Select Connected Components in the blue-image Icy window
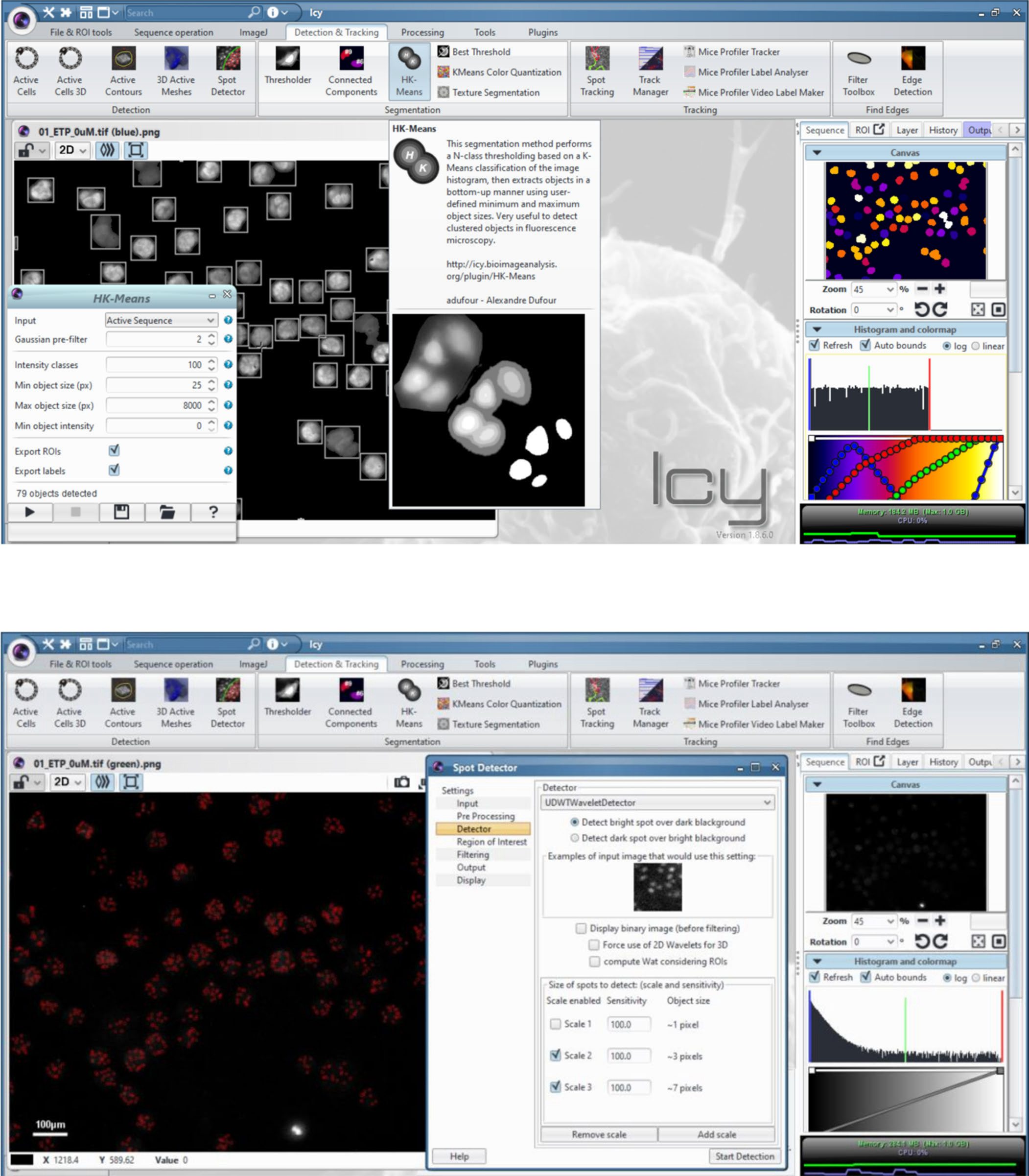This screenshot has width=1029, height=1176. click(x=351, y=72)
